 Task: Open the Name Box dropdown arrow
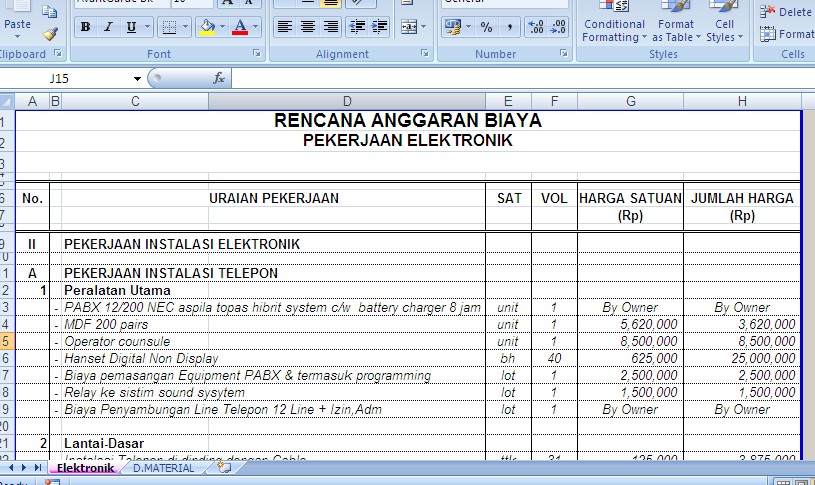pos(137,79)
